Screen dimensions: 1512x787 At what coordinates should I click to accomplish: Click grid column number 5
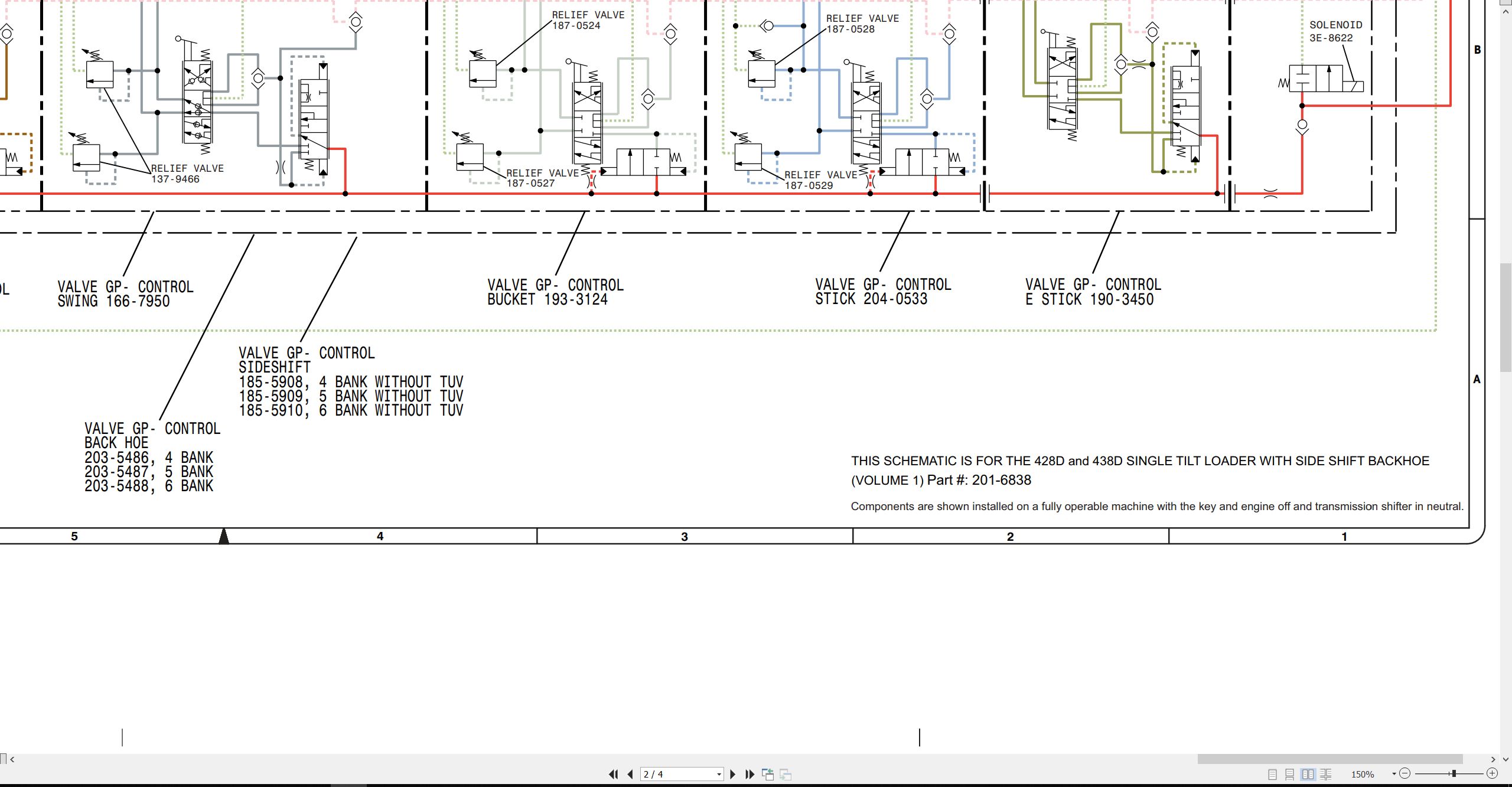74,536
